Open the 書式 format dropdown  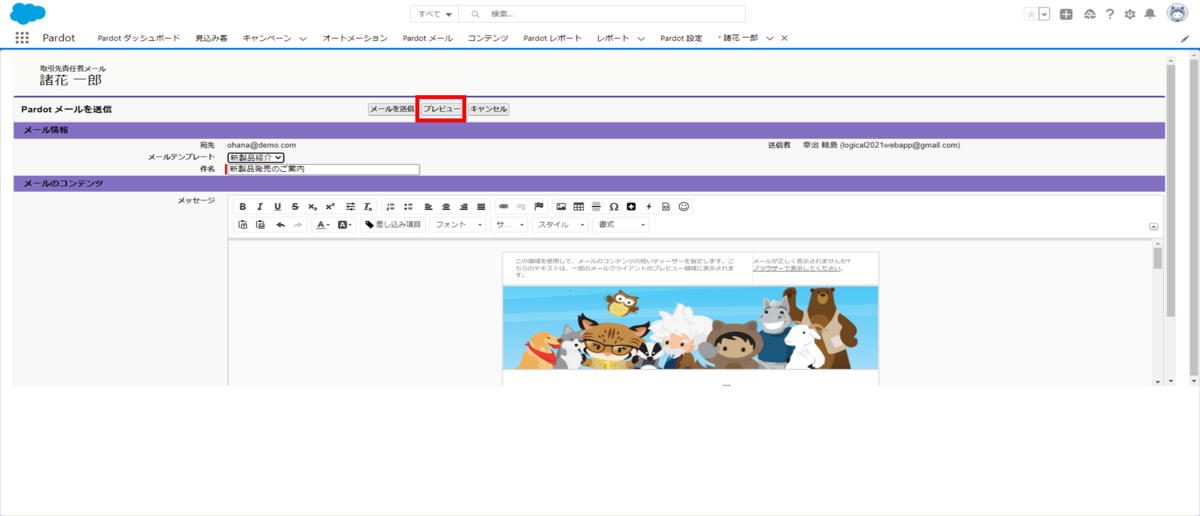click(x=621, y=225)
